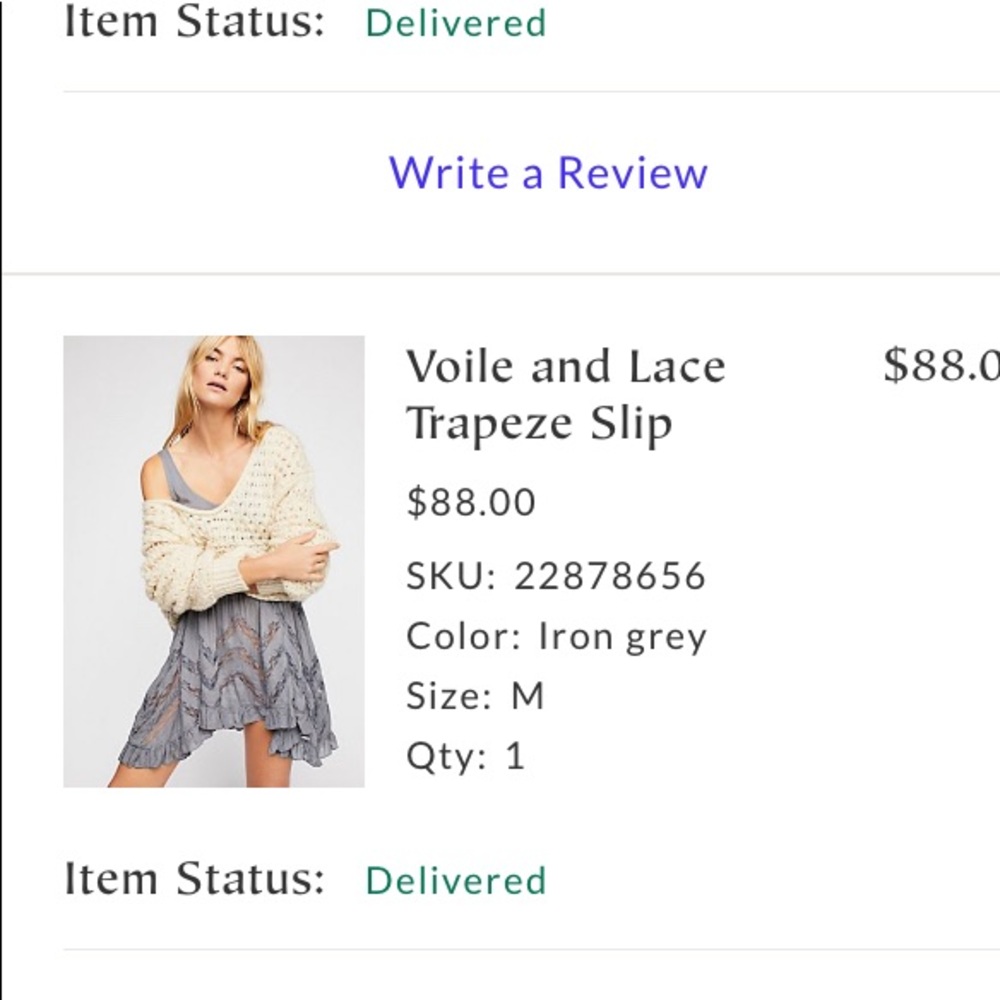The width and height of the screenshot is (1000, 1000).
Task: Open the Voile and Lace Trapeze Slip title
Action: 565,365
